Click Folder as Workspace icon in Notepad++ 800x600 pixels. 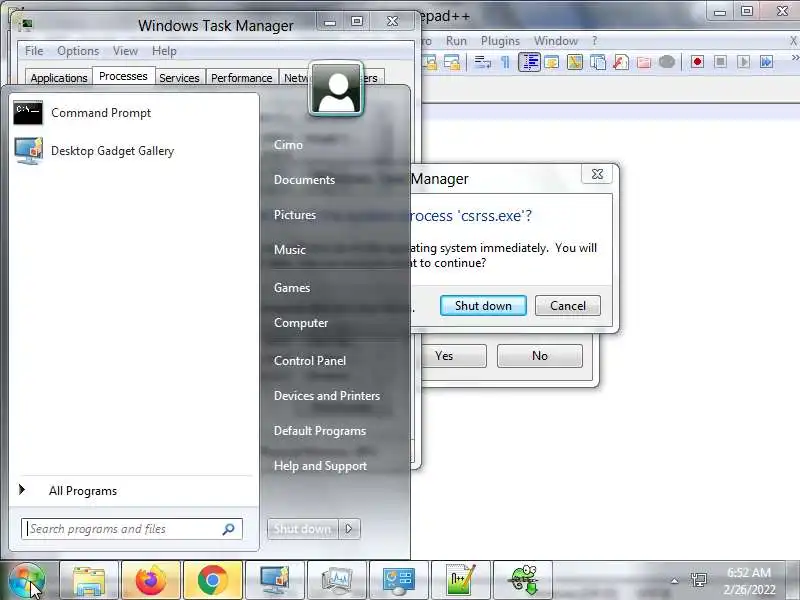point(644,62)
